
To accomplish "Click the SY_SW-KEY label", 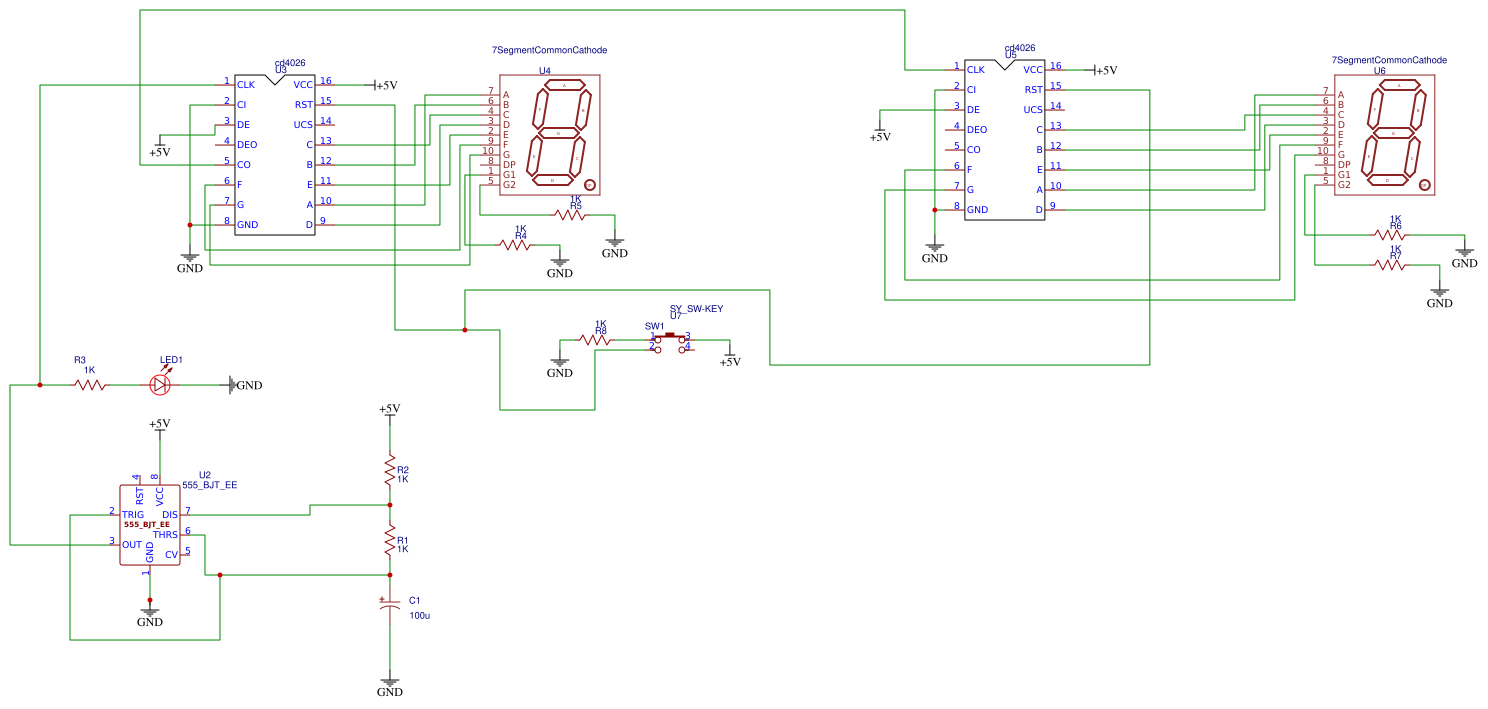I will click(696, 309).
